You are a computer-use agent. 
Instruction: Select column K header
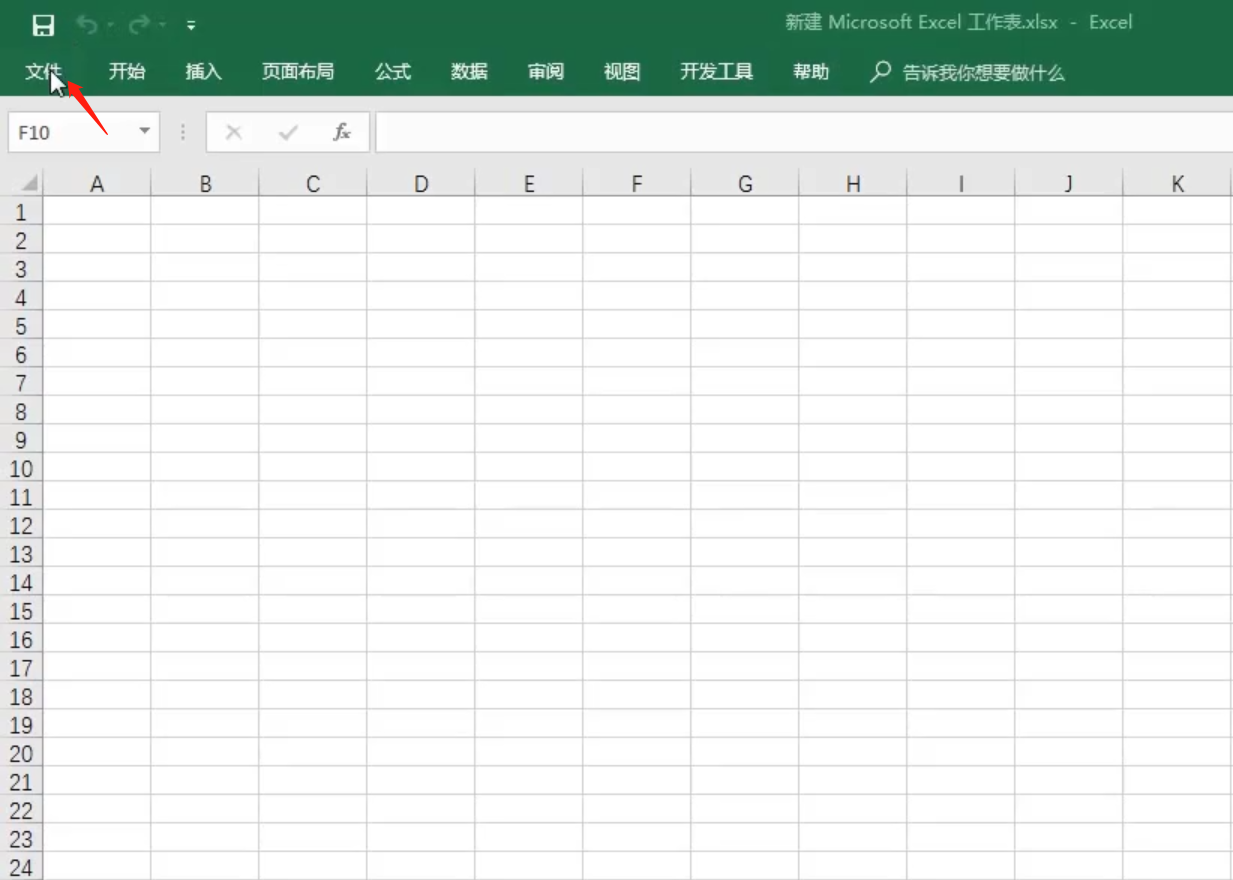click(x=1177, y=183)
